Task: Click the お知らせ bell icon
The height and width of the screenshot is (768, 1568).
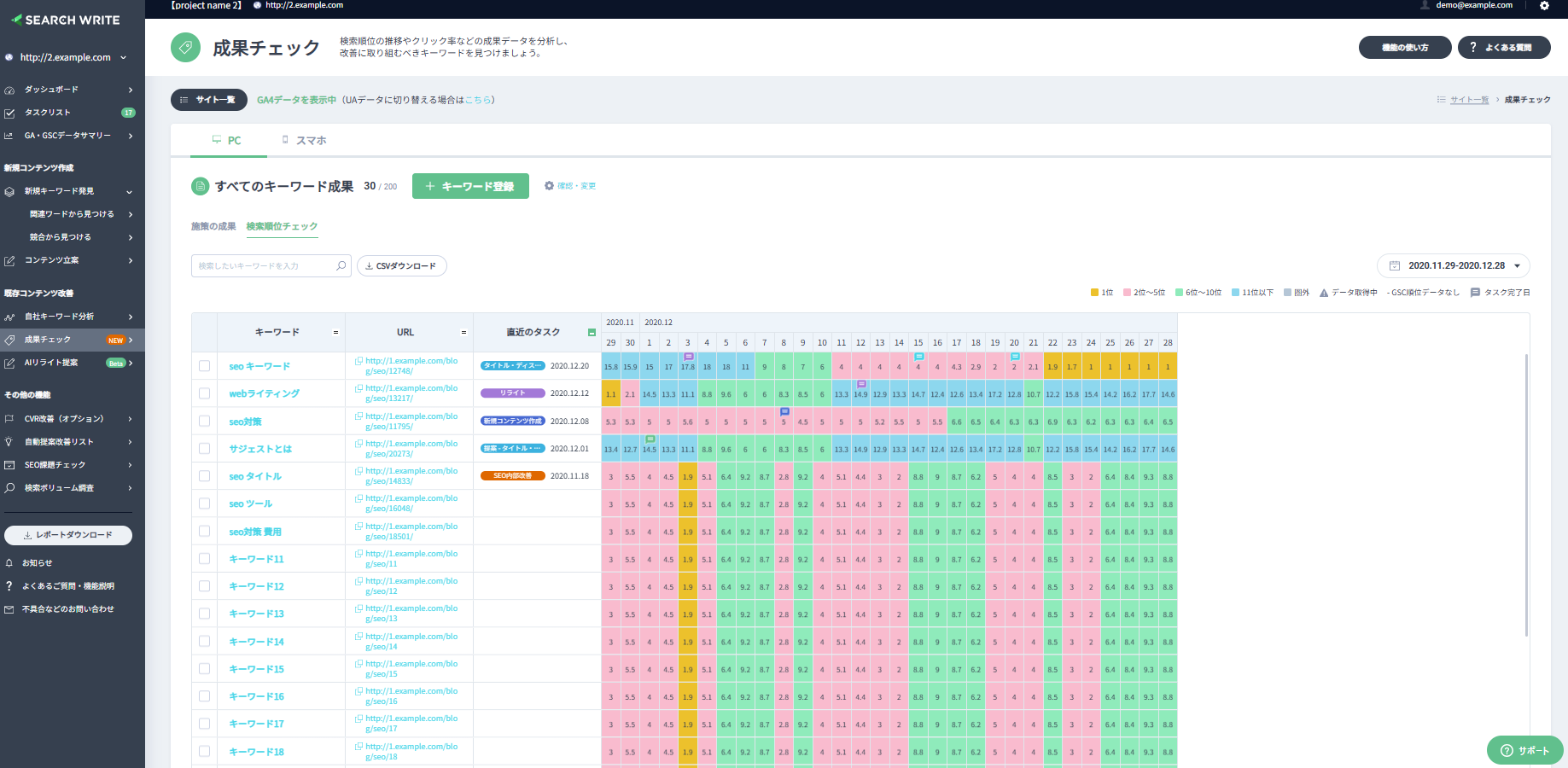Action: [9, 563]
